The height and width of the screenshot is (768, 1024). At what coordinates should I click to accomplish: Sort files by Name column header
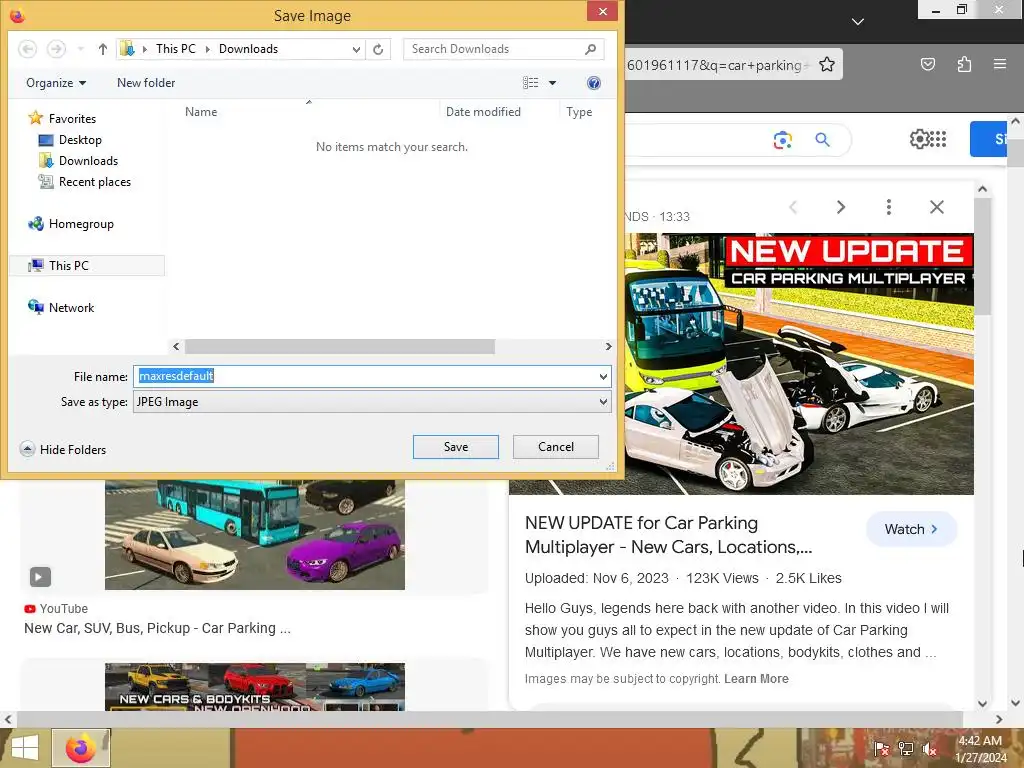[x=201, y=112]
